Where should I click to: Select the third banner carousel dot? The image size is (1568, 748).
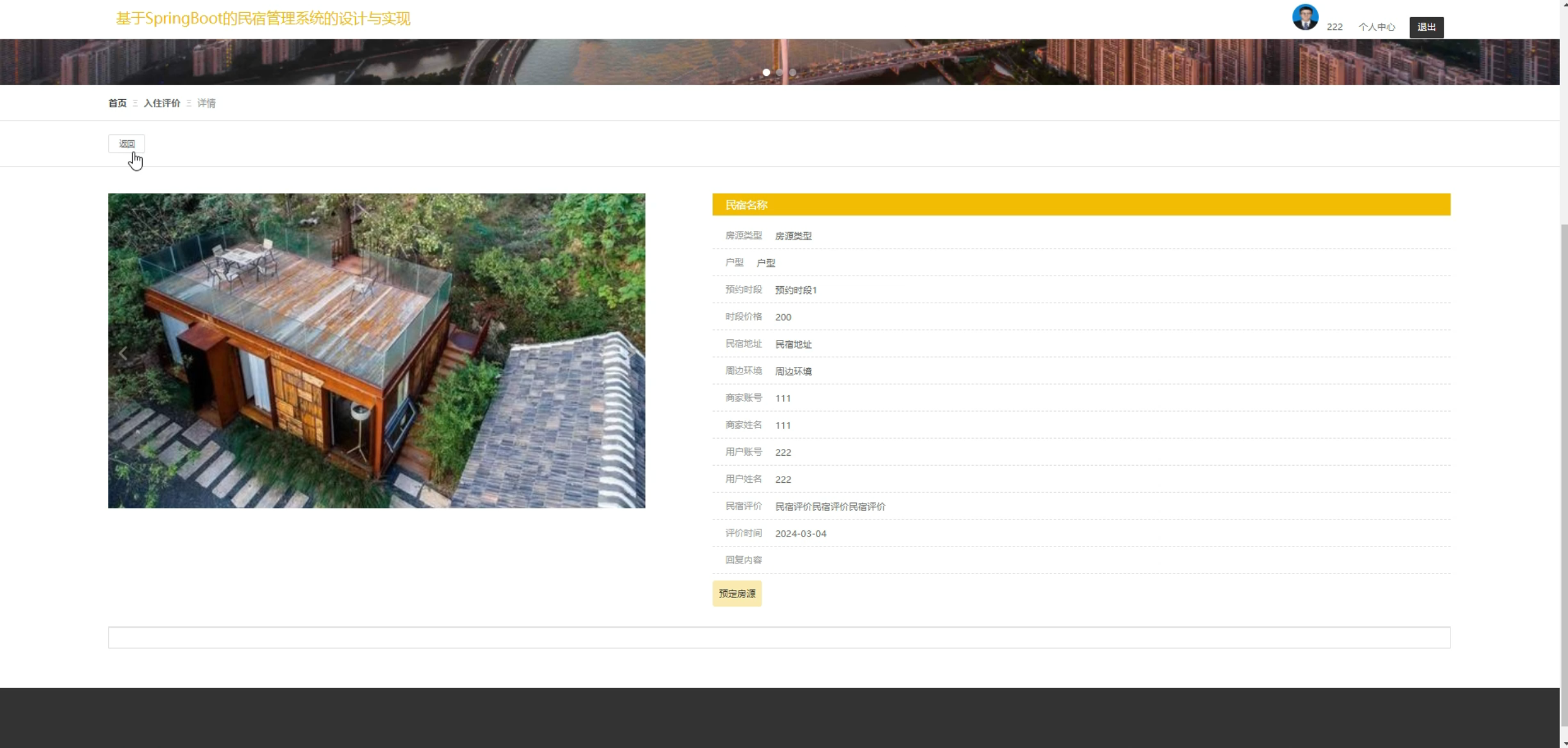tap(793, 72)
